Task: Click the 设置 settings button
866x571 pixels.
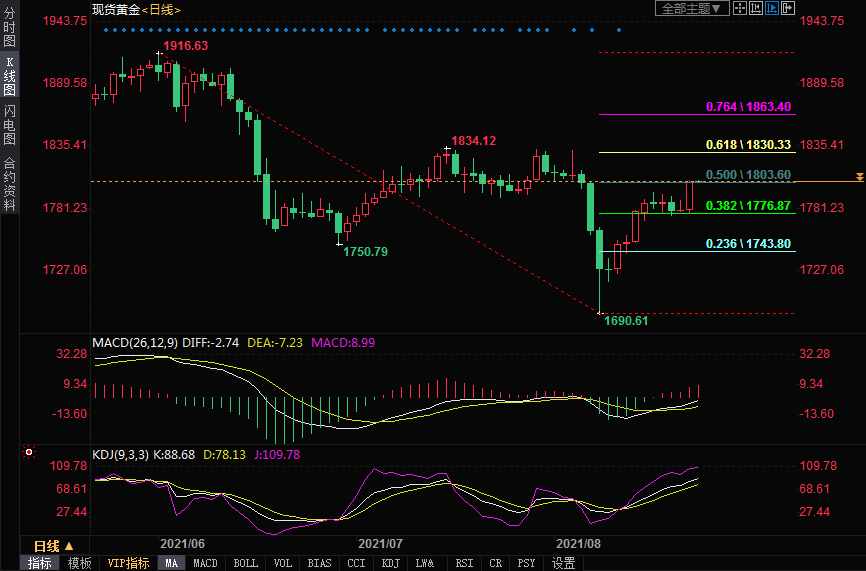Action: coord(563,564)
